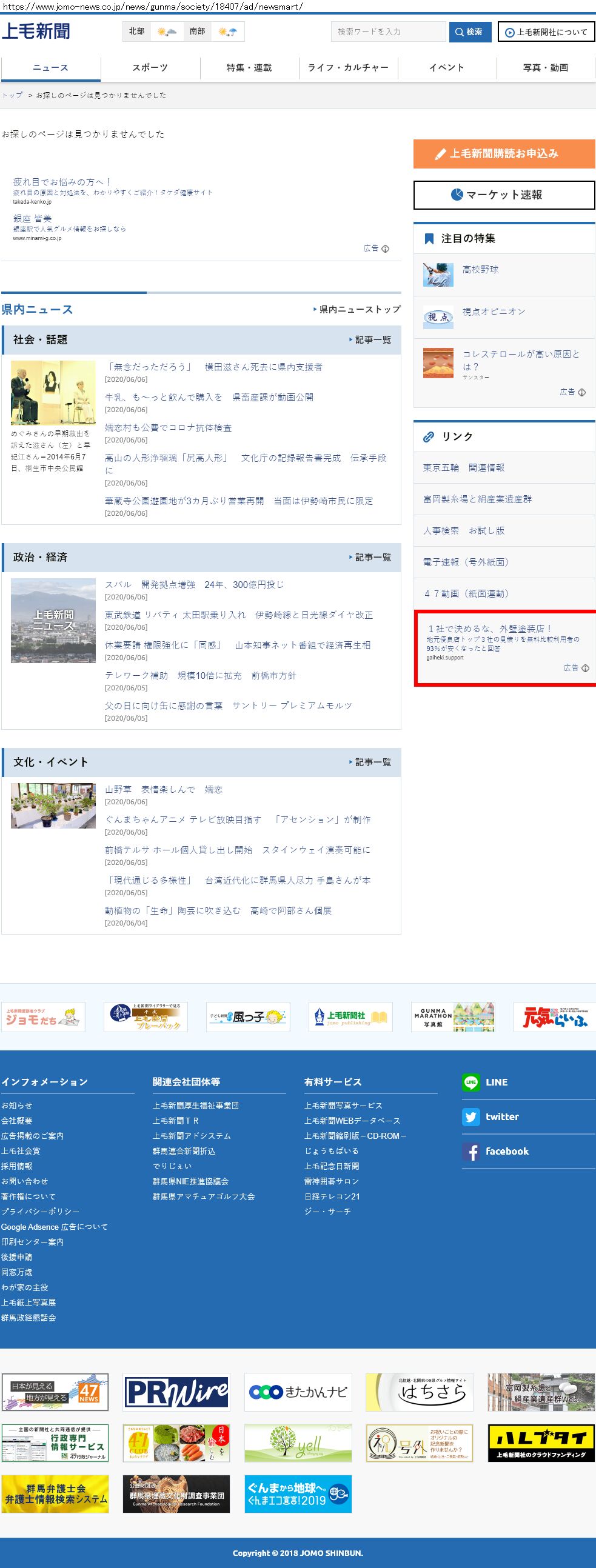Open the 東京五輪 関連情報 link

463,467
